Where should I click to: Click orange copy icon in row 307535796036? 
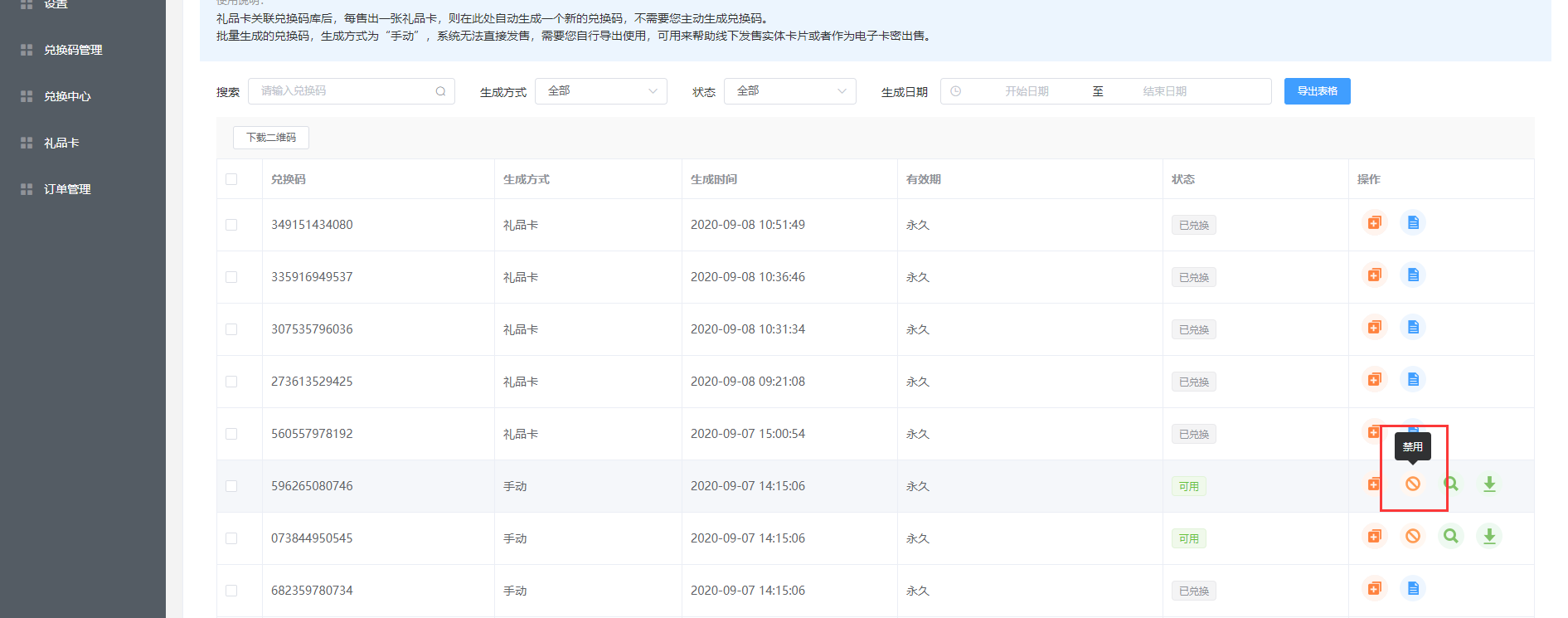[1374, 327]
